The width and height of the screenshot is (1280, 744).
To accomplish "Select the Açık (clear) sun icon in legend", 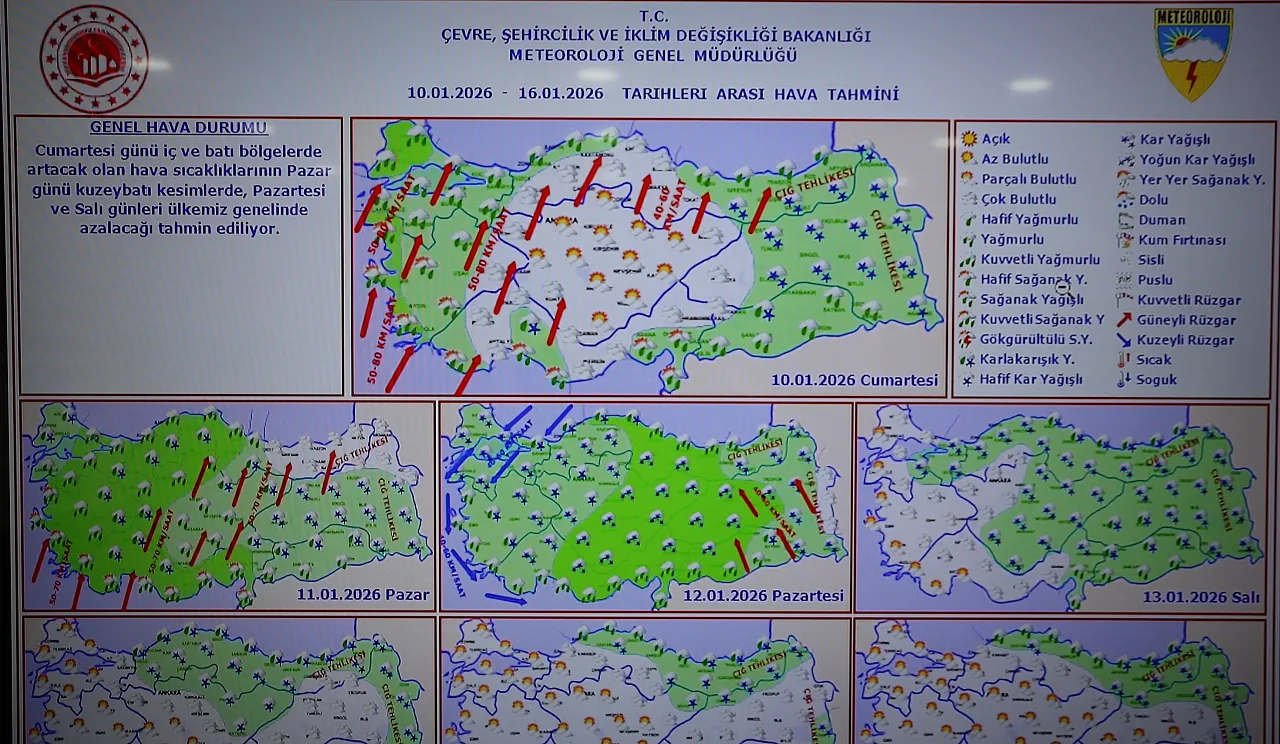I will click(x=967, y=140).
